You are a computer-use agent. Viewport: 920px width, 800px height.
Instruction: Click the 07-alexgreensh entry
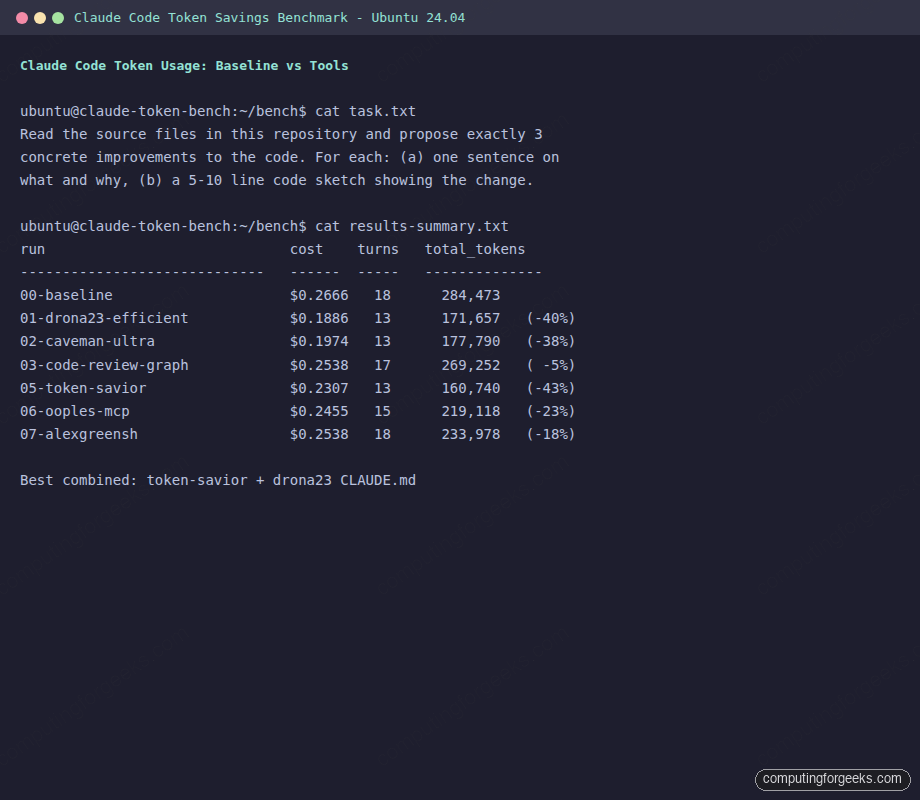pos(78,434)
